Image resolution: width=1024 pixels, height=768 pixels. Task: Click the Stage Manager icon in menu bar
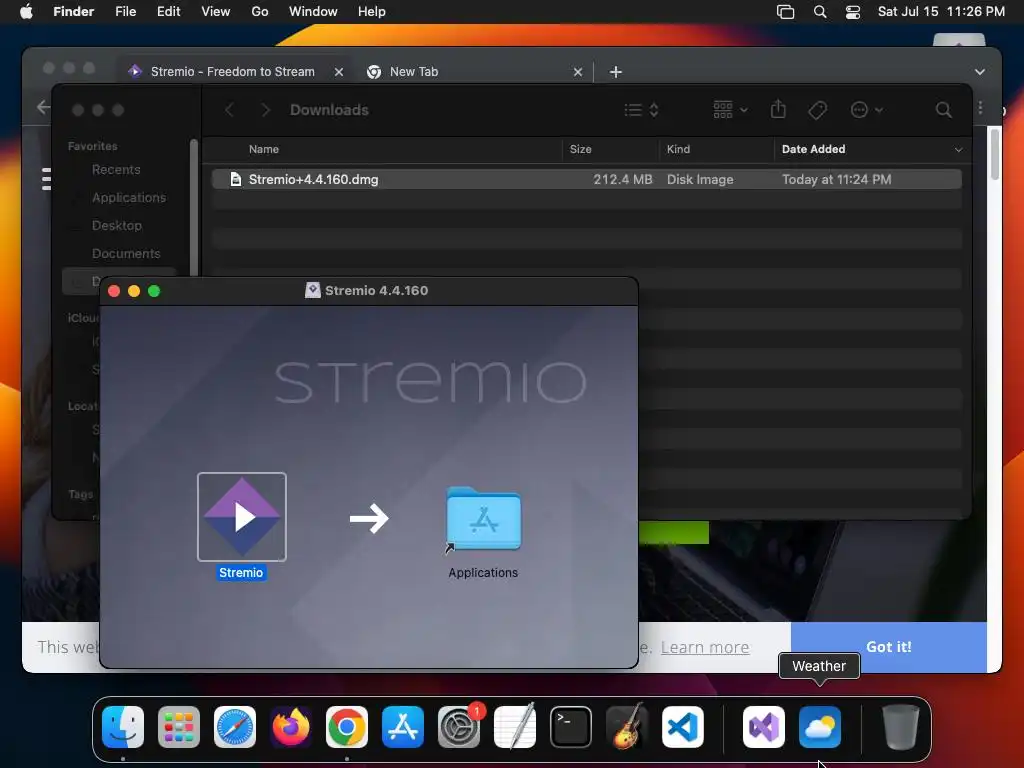(786, 12)
